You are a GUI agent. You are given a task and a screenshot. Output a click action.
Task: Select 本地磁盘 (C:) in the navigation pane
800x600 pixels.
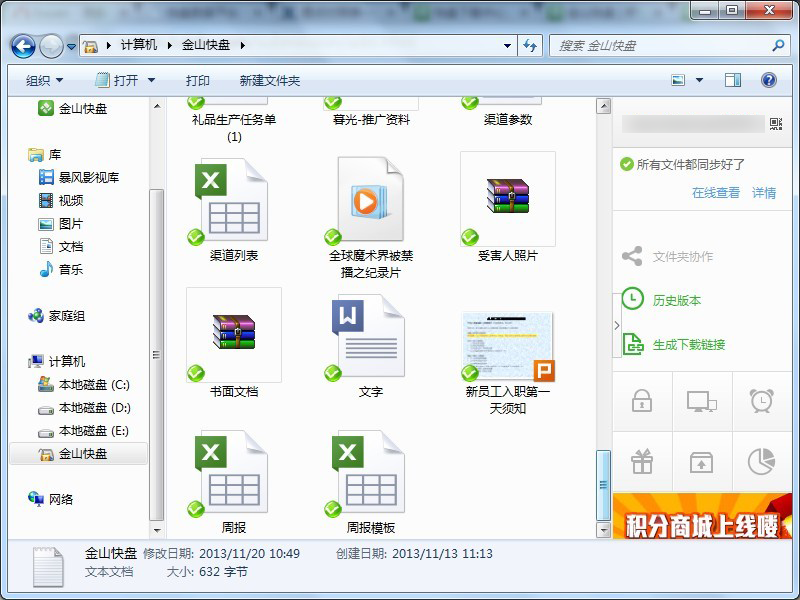click(84, 385)
